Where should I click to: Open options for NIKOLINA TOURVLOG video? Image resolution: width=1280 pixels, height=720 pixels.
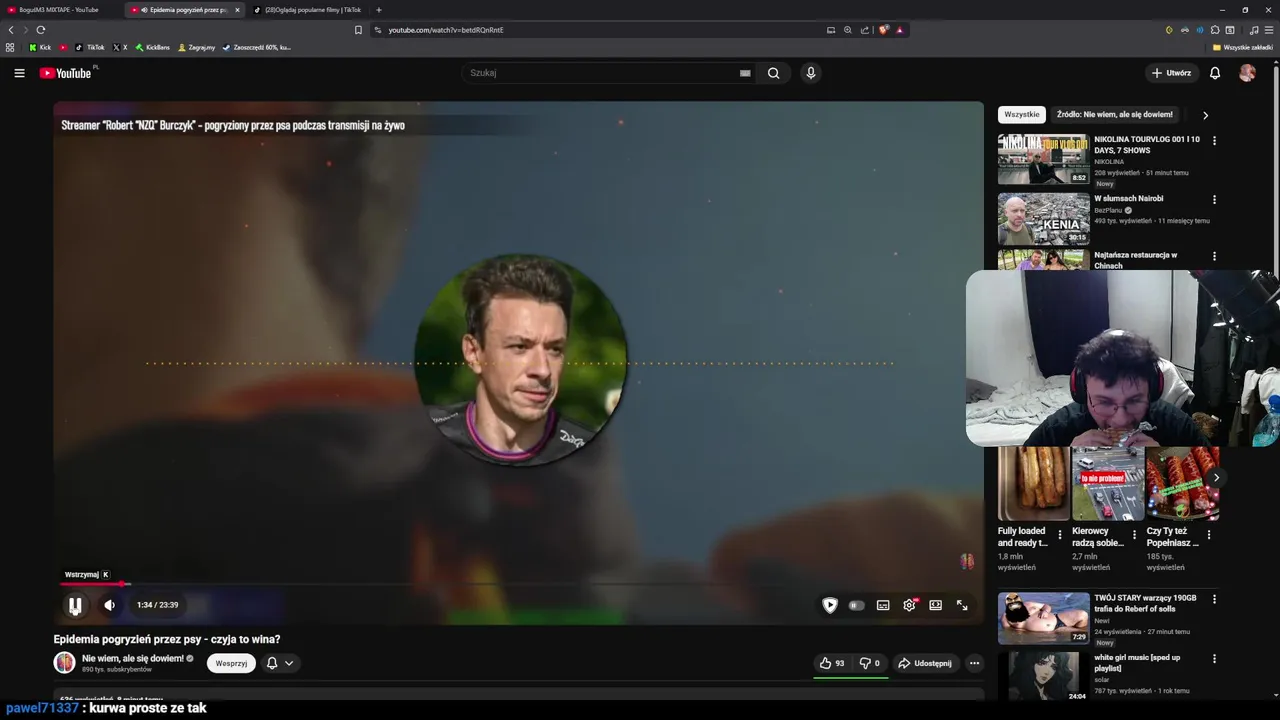[1215, 141]
